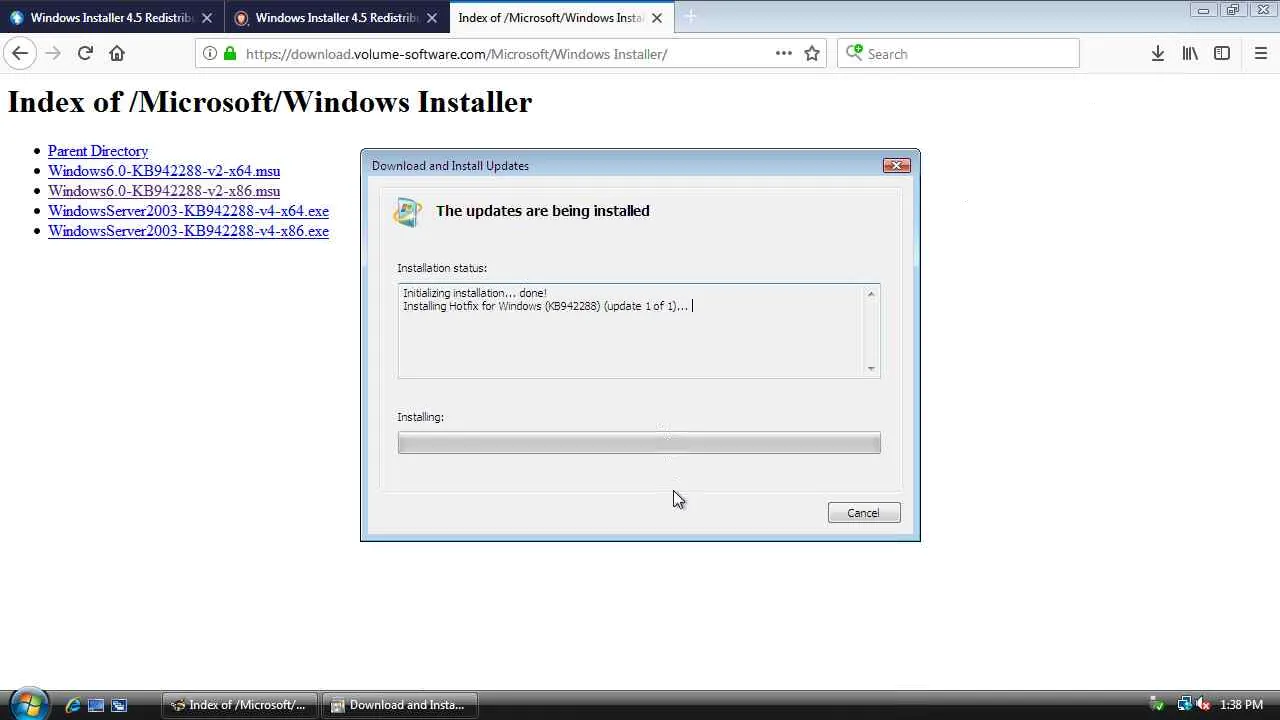Open the Firefox hamburger menu
This screenshot has height=720, width=1280.
[x=1260, y=53]
